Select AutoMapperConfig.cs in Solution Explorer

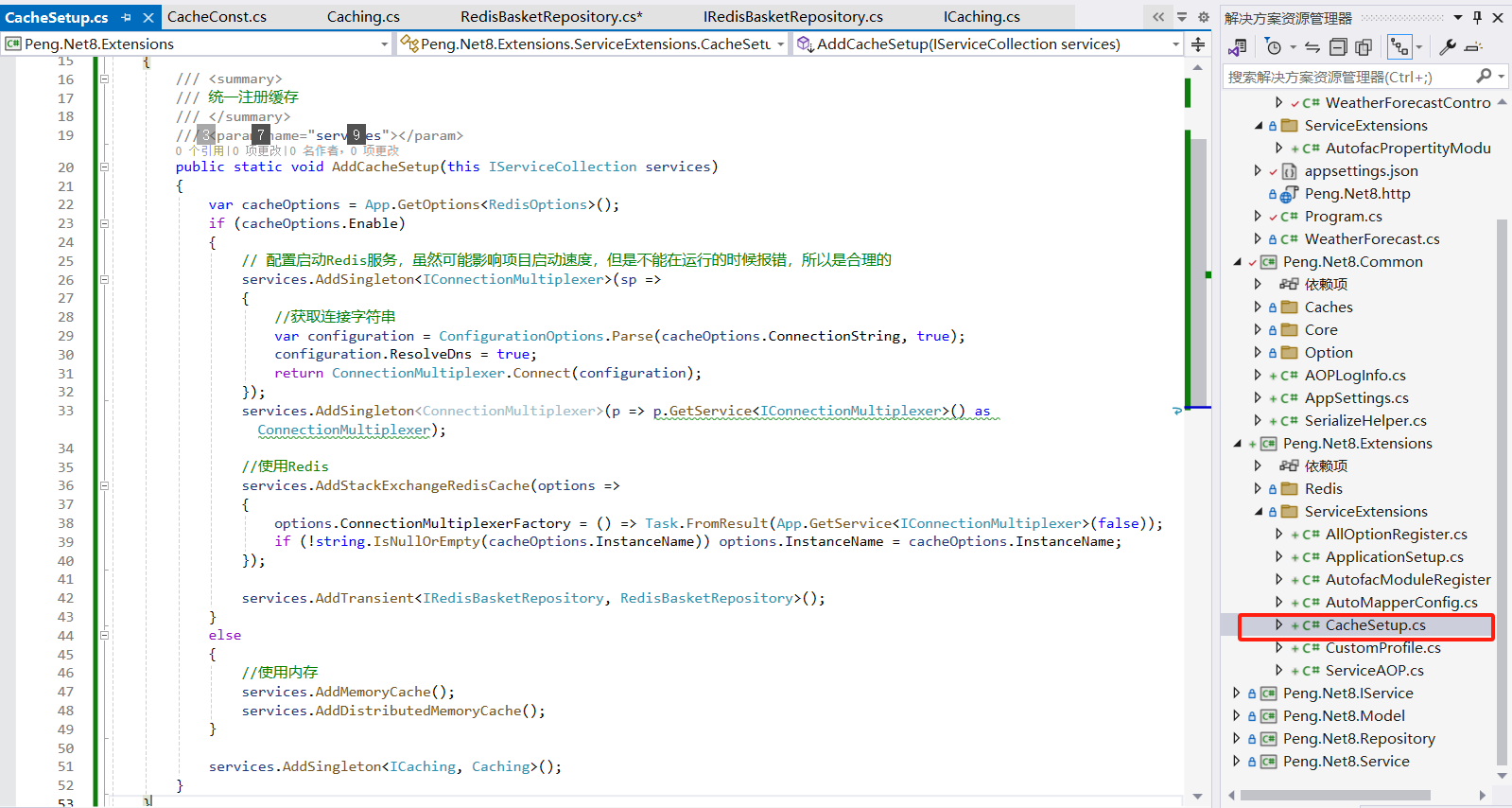coord(1401,603)
